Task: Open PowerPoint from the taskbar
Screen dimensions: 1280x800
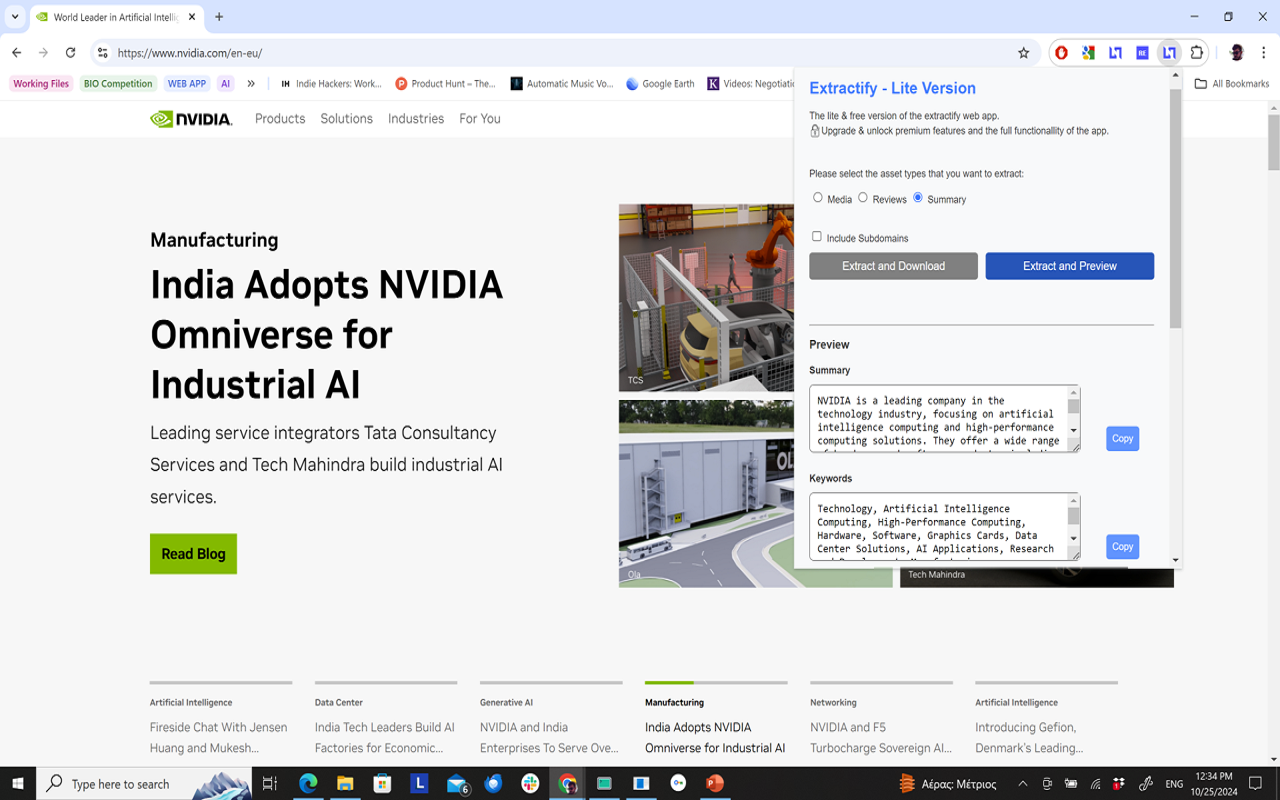Action: pyautogui.click(x=714, y=784)
